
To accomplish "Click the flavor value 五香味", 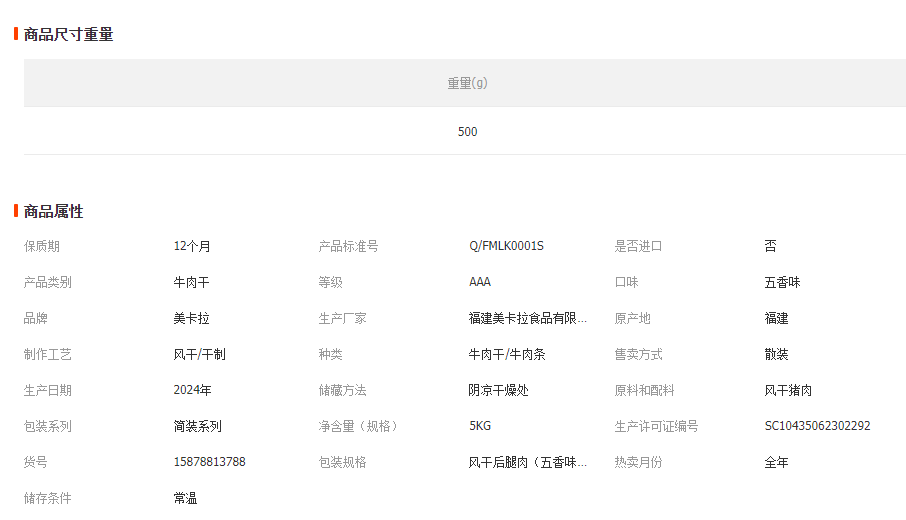I will pos(782,283).
